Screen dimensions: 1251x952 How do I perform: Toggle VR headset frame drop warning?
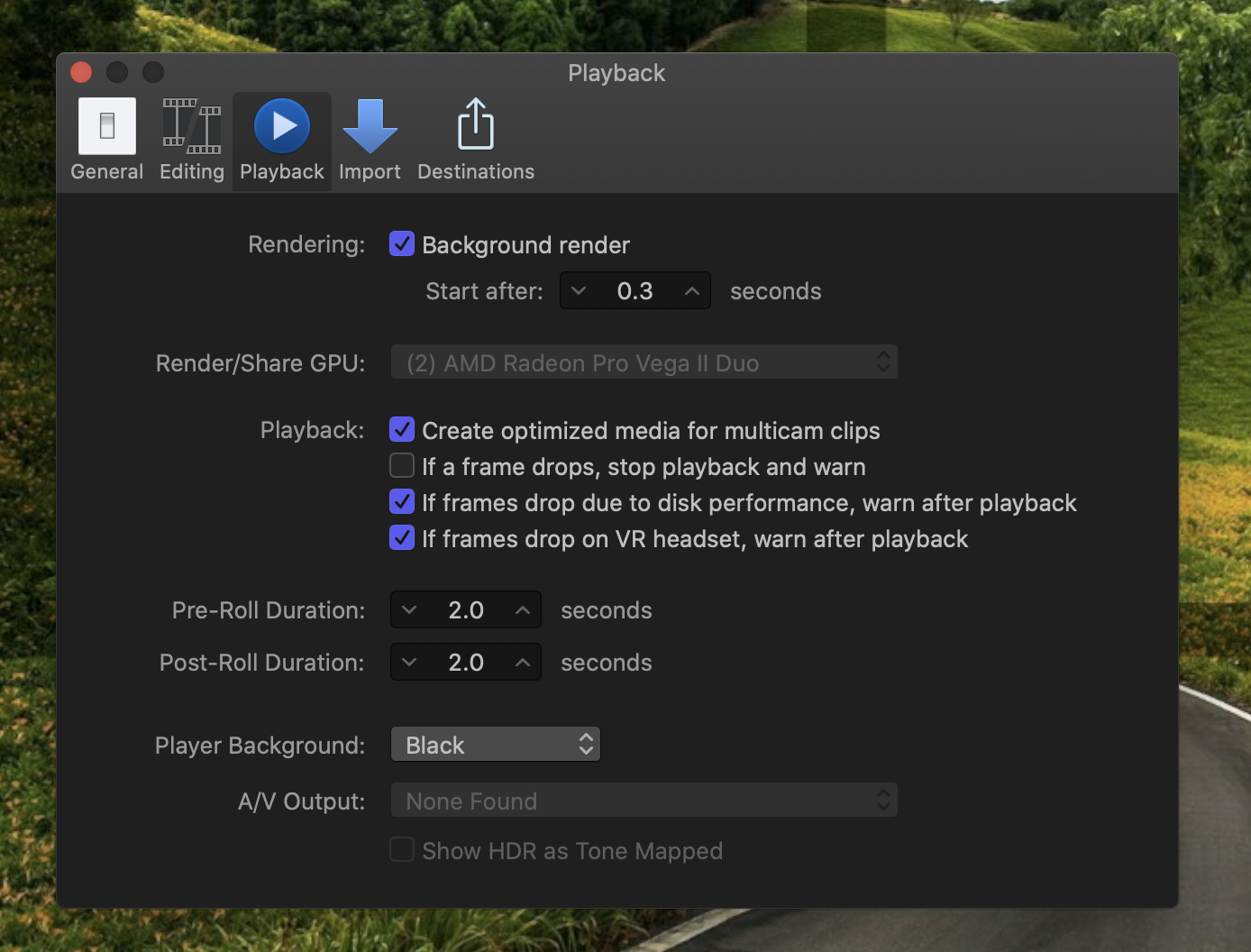click(402, 538)
